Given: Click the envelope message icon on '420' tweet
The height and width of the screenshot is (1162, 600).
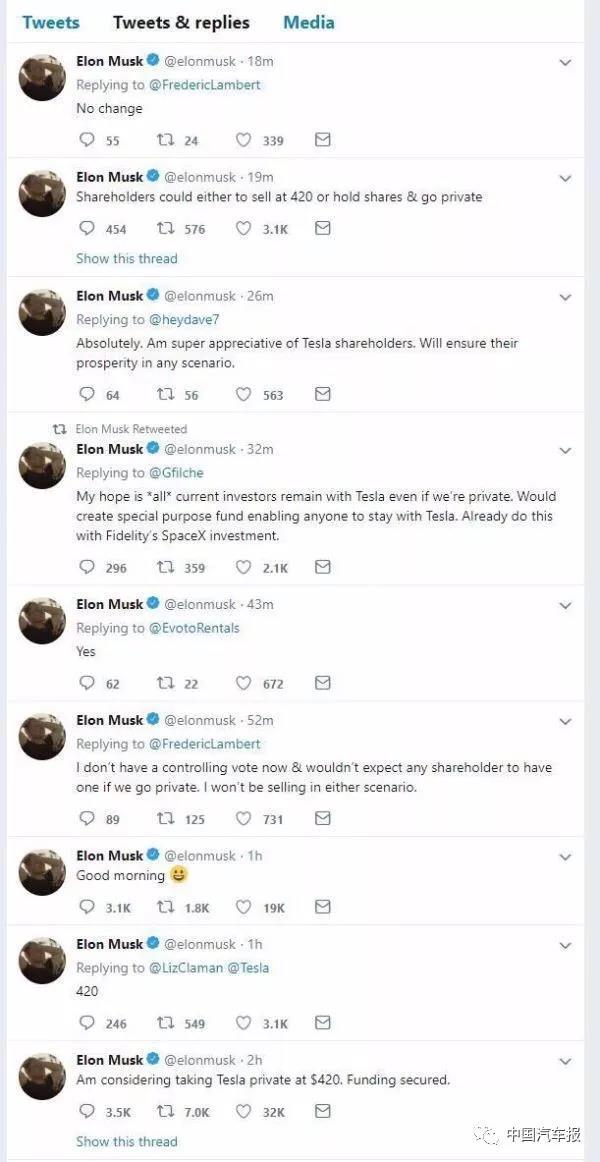Looking at the screenshot, I should click(322, 1023).
